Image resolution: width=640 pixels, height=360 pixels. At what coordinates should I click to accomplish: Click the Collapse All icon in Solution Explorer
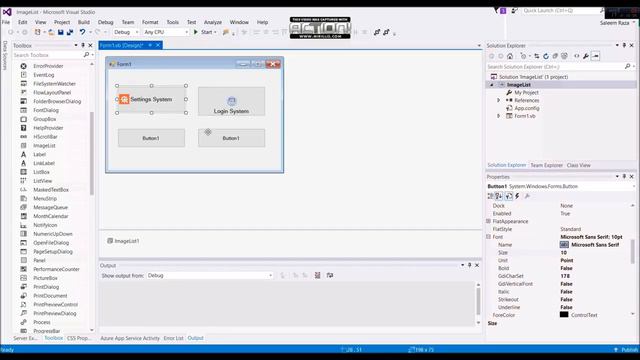coord(555,56)
